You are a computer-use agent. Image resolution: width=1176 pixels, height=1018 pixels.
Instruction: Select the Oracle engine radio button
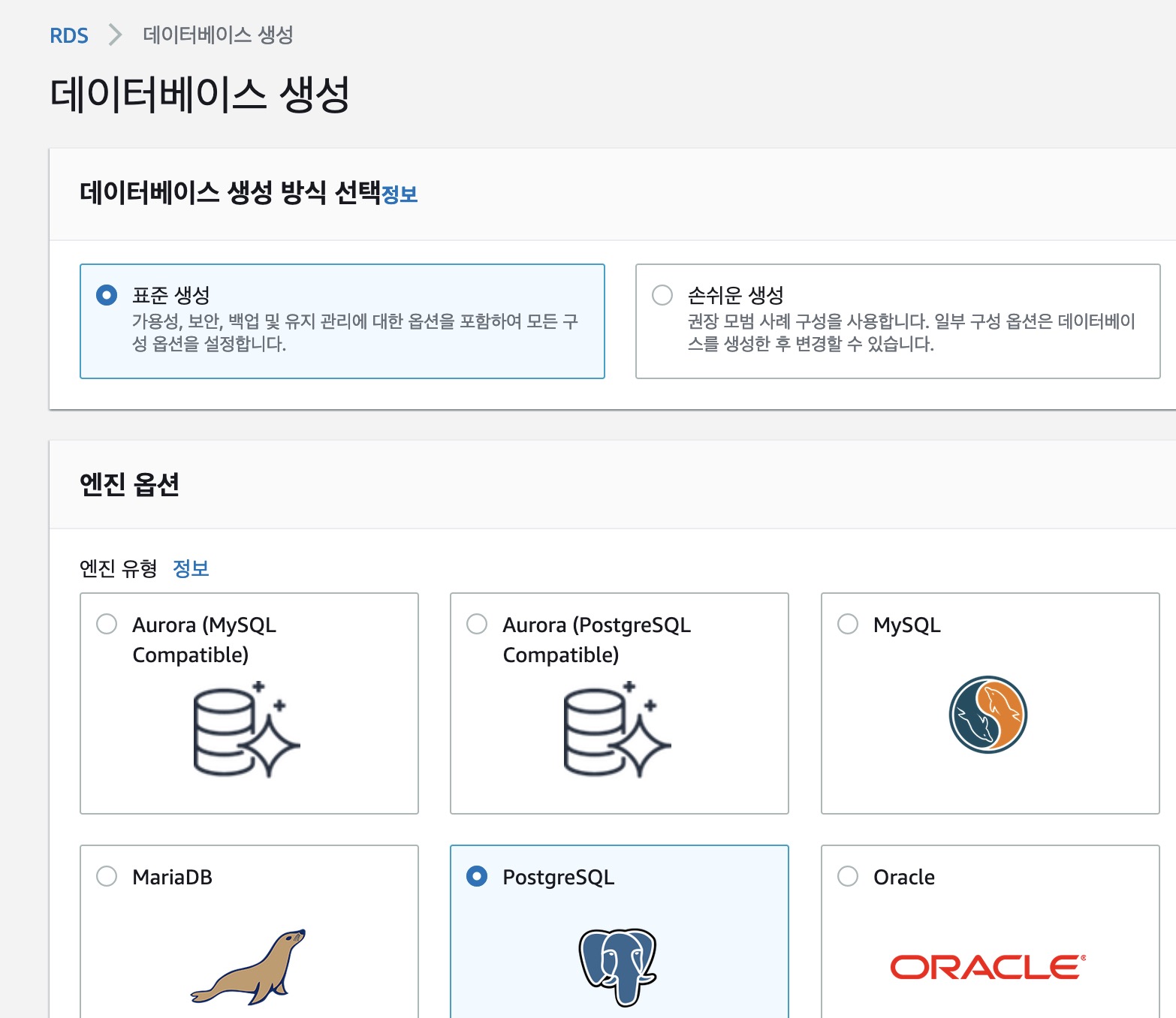(x=848, y=876)
